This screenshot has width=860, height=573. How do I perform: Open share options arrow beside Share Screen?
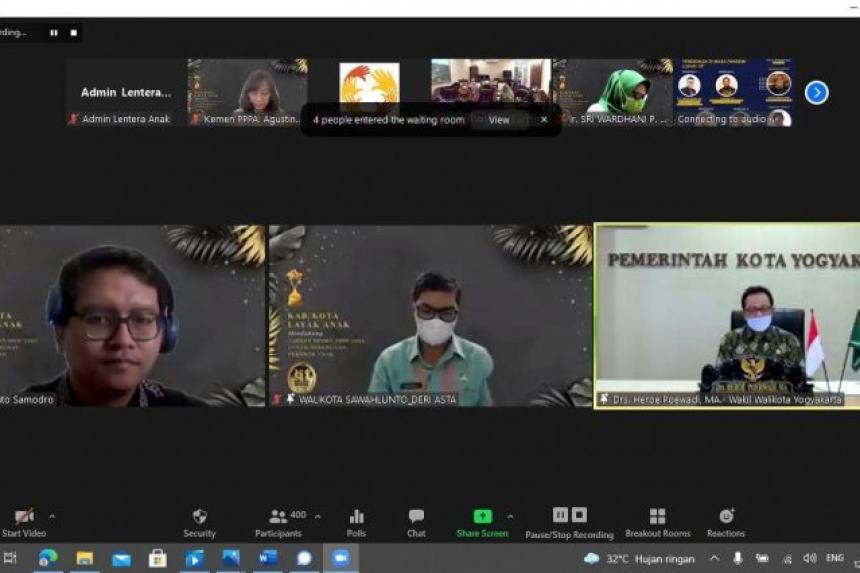[x=510, y=517]
